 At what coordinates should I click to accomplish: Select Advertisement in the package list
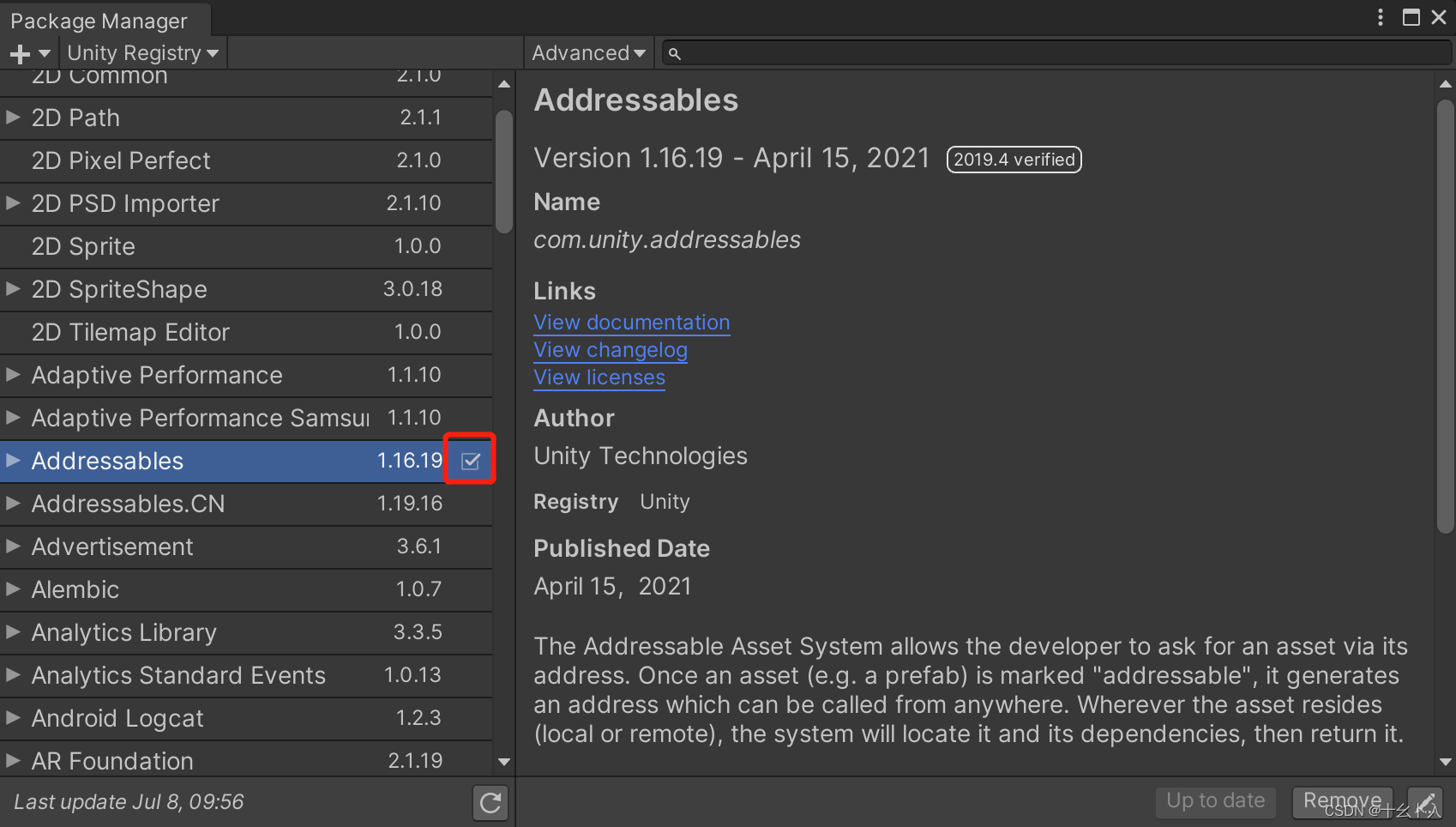point(246,546)
